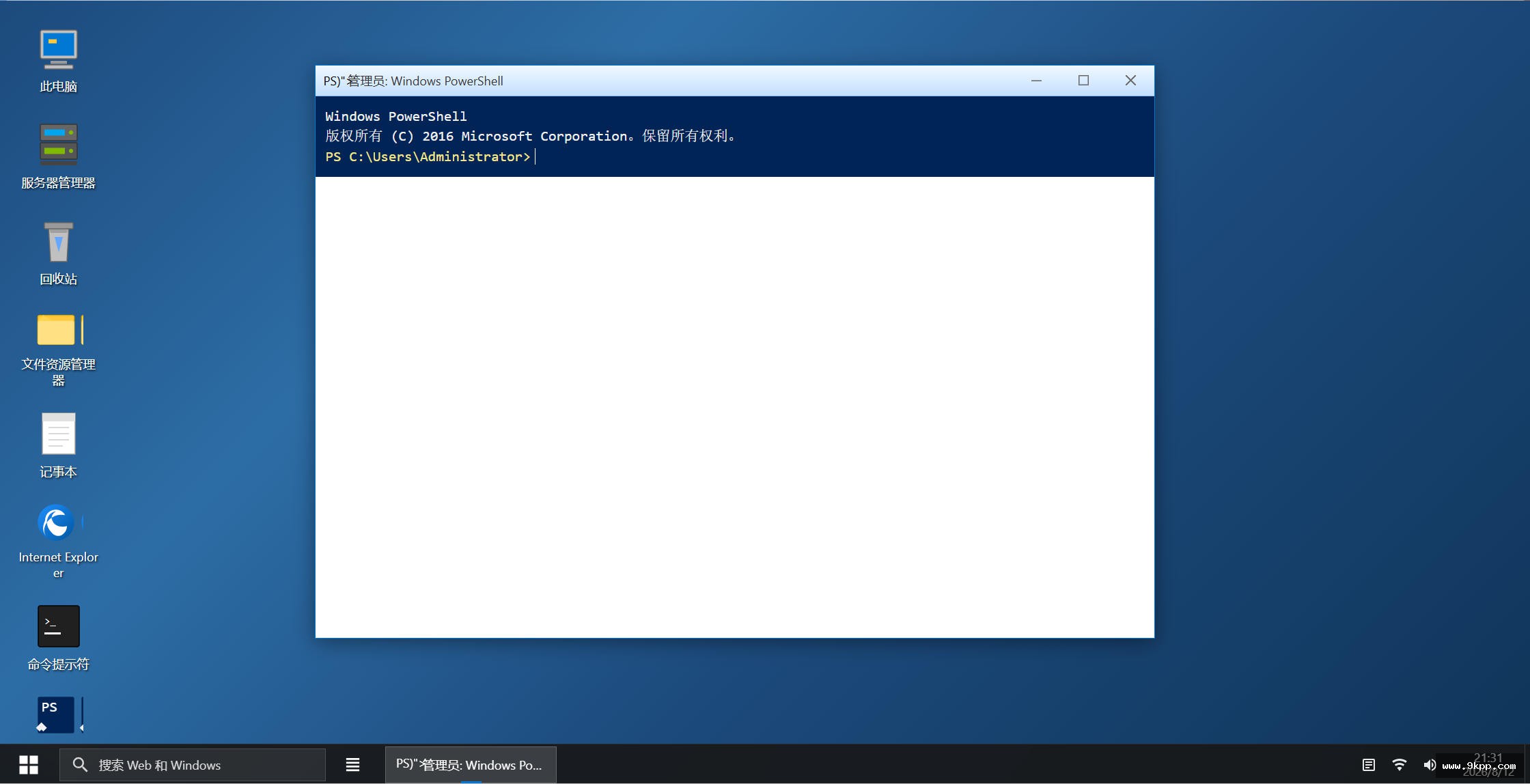Open the 此电脑 desktop icon
This screenshot has height=784, width=1530.
click(58, 61)
